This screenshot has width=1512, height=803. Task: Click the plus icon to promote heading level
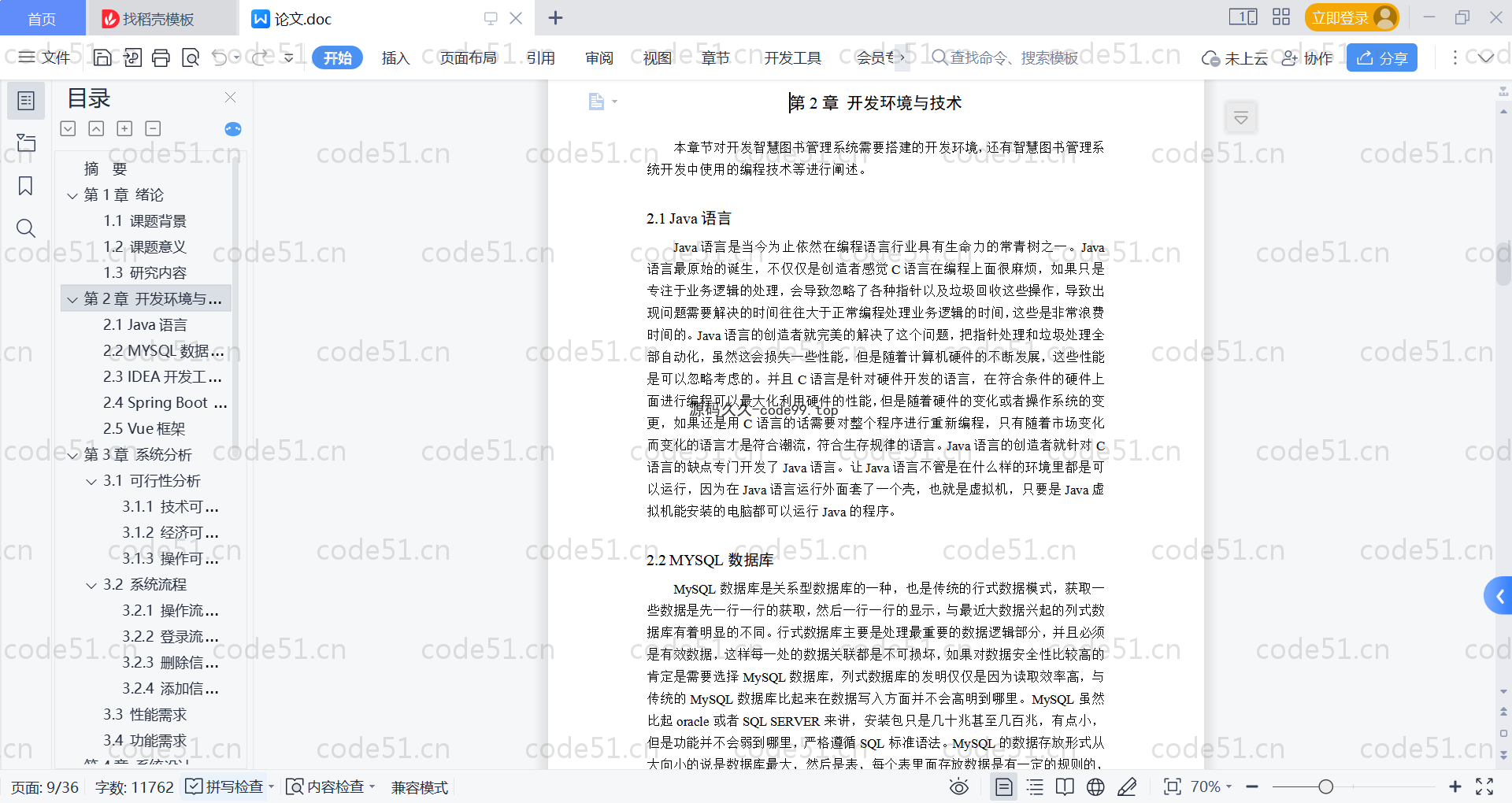point(124,128)
